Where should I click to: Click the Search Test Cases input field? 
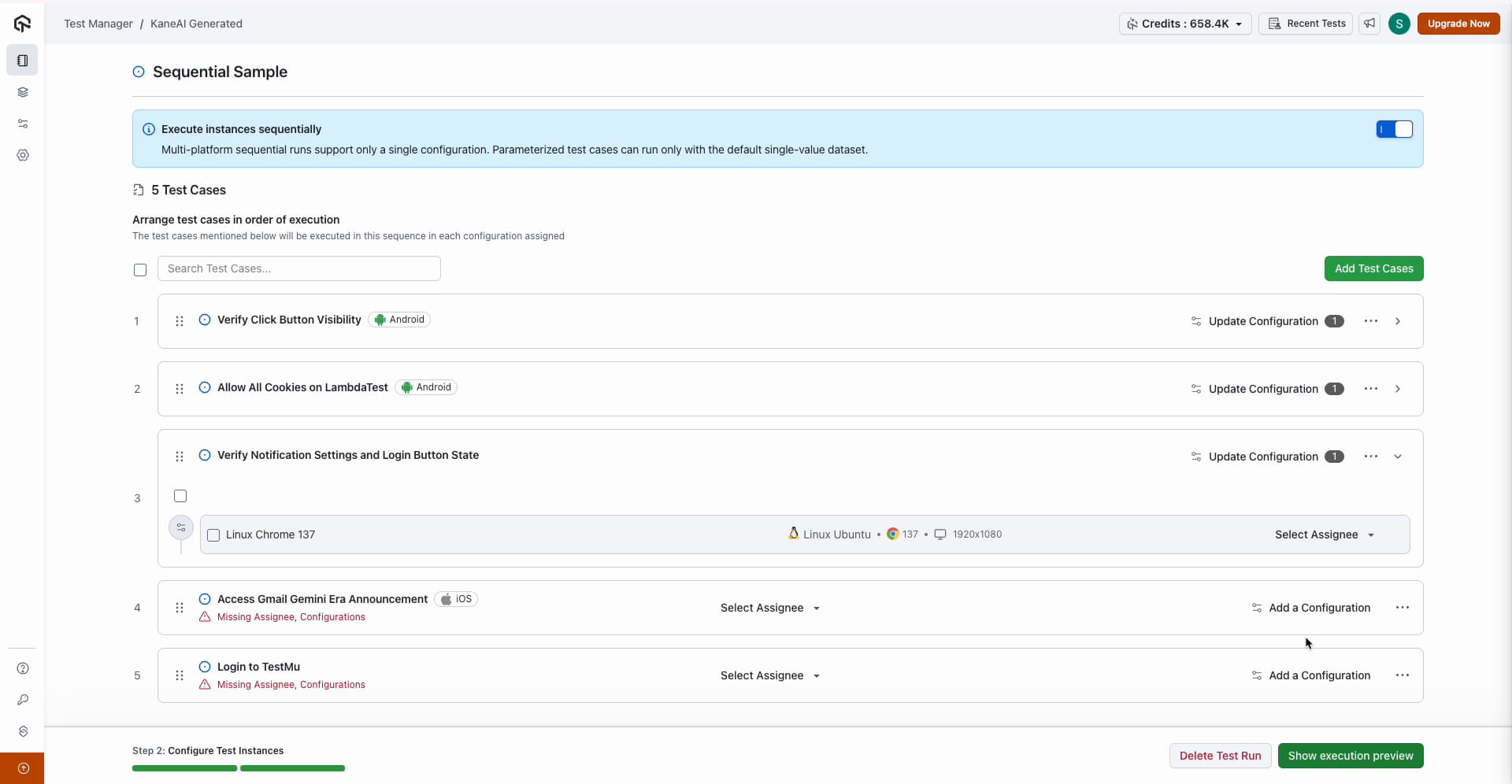(x=298, y=268)
